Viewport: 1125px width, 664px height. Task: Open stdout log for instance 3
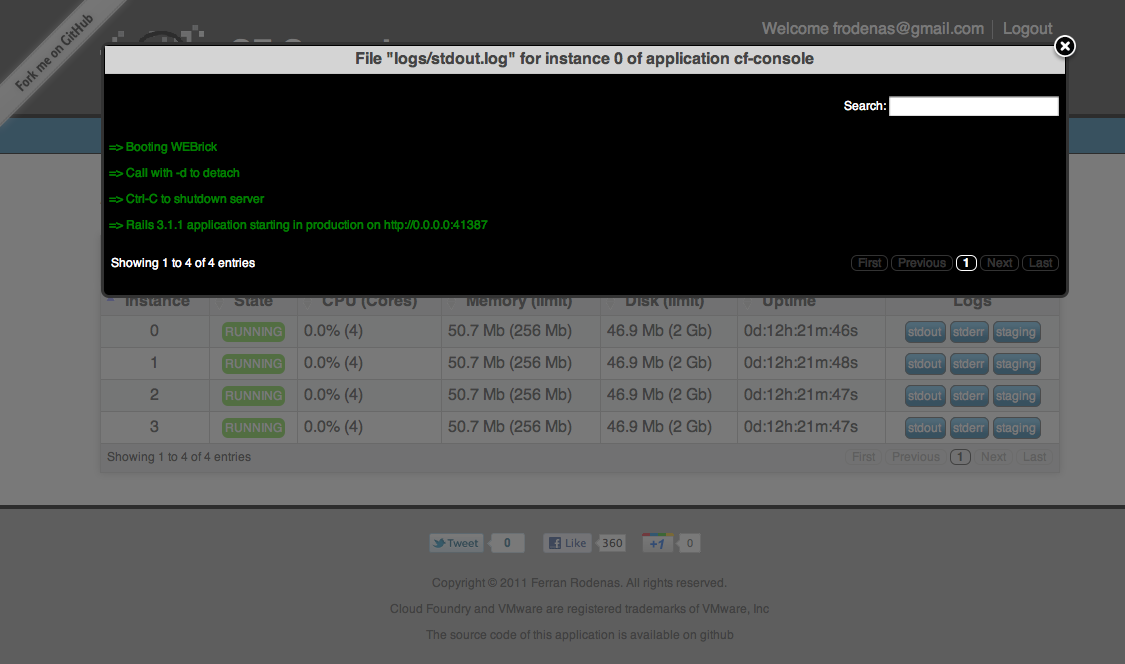[x=925, y=428]
